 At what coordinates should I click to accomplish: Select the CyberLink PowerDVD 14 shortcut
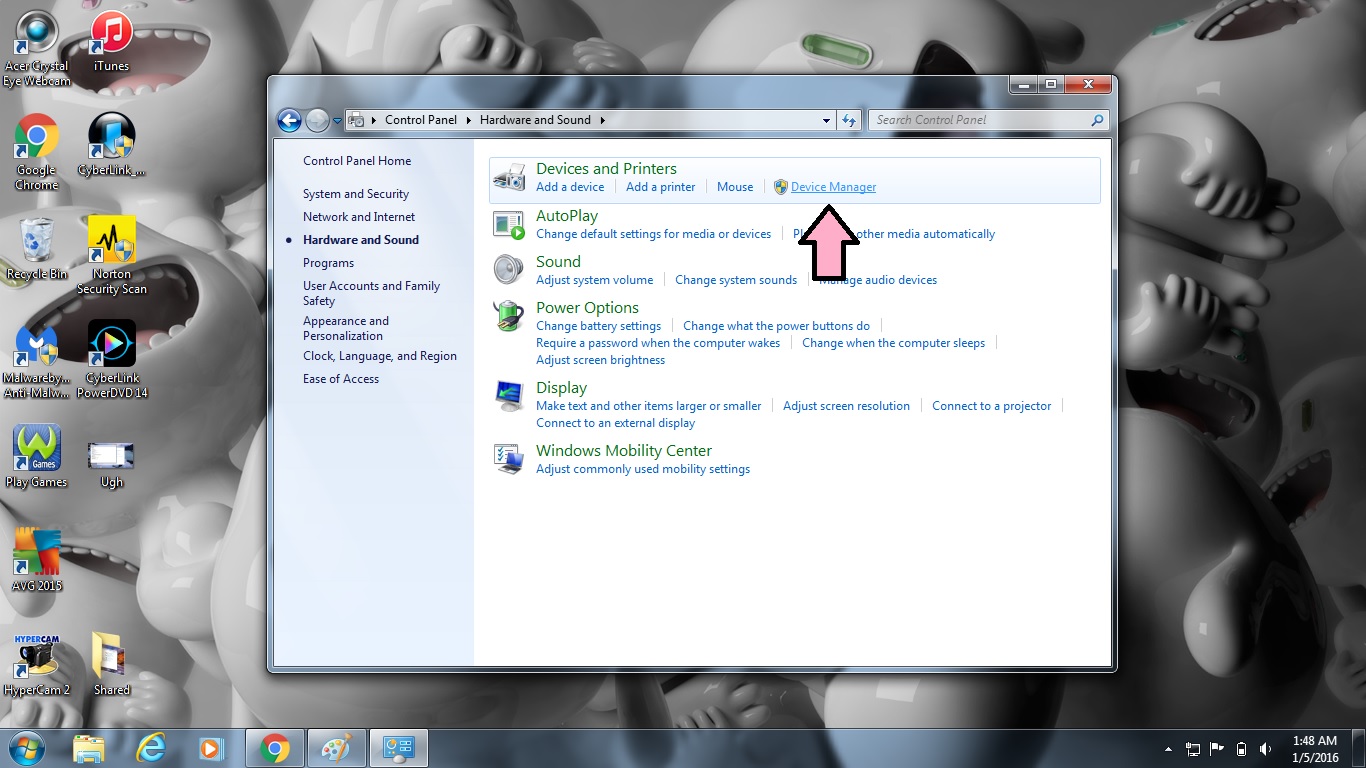[111, 361]
